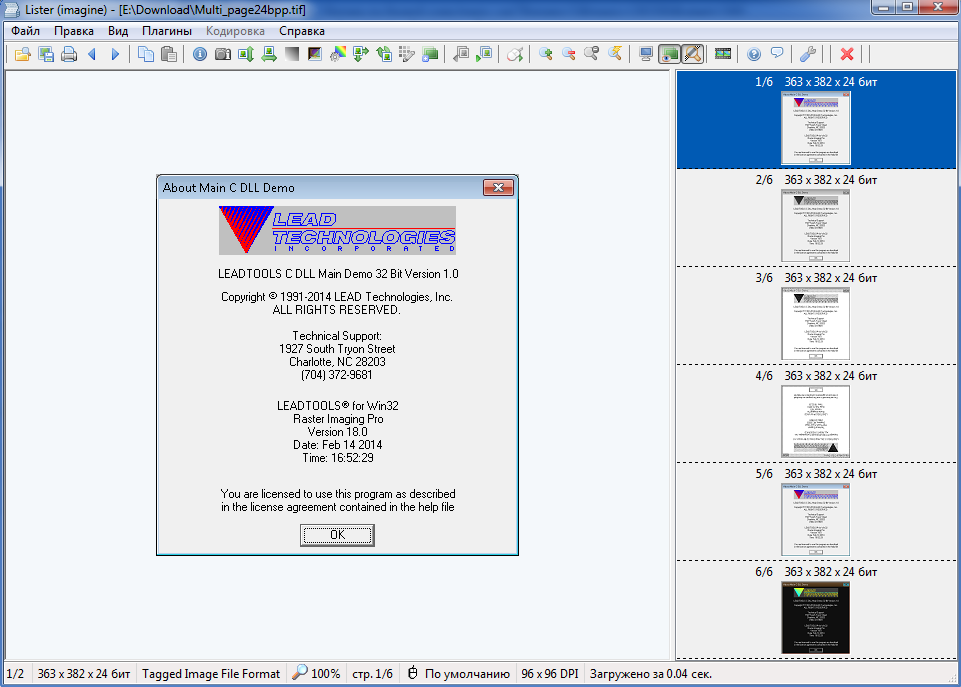
Task: Click the gray magnifier zoom reset icon
Action: [x=591, y=55]
